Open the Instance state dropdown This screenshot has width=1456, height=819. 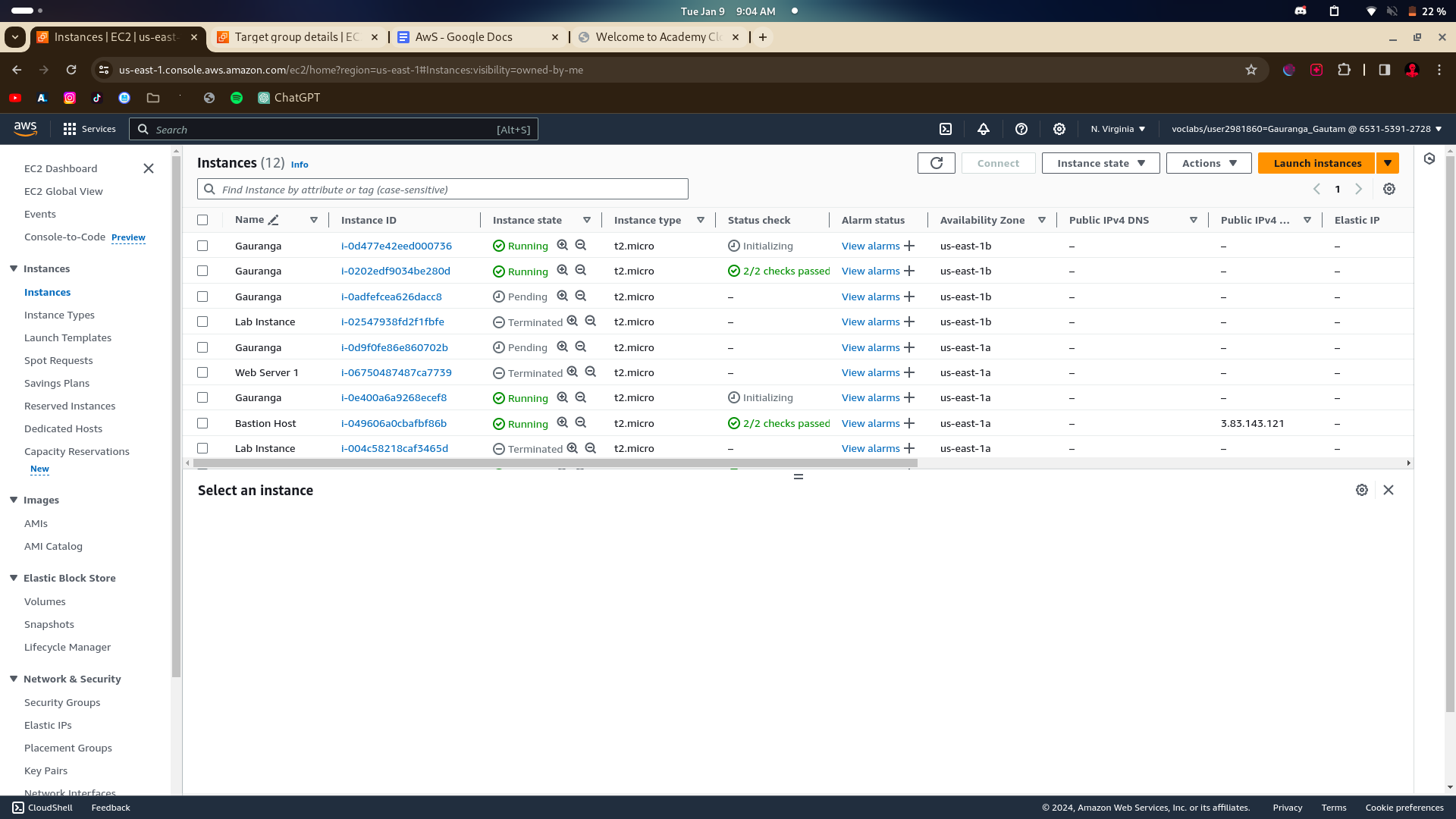click(x=1100, y=163)
